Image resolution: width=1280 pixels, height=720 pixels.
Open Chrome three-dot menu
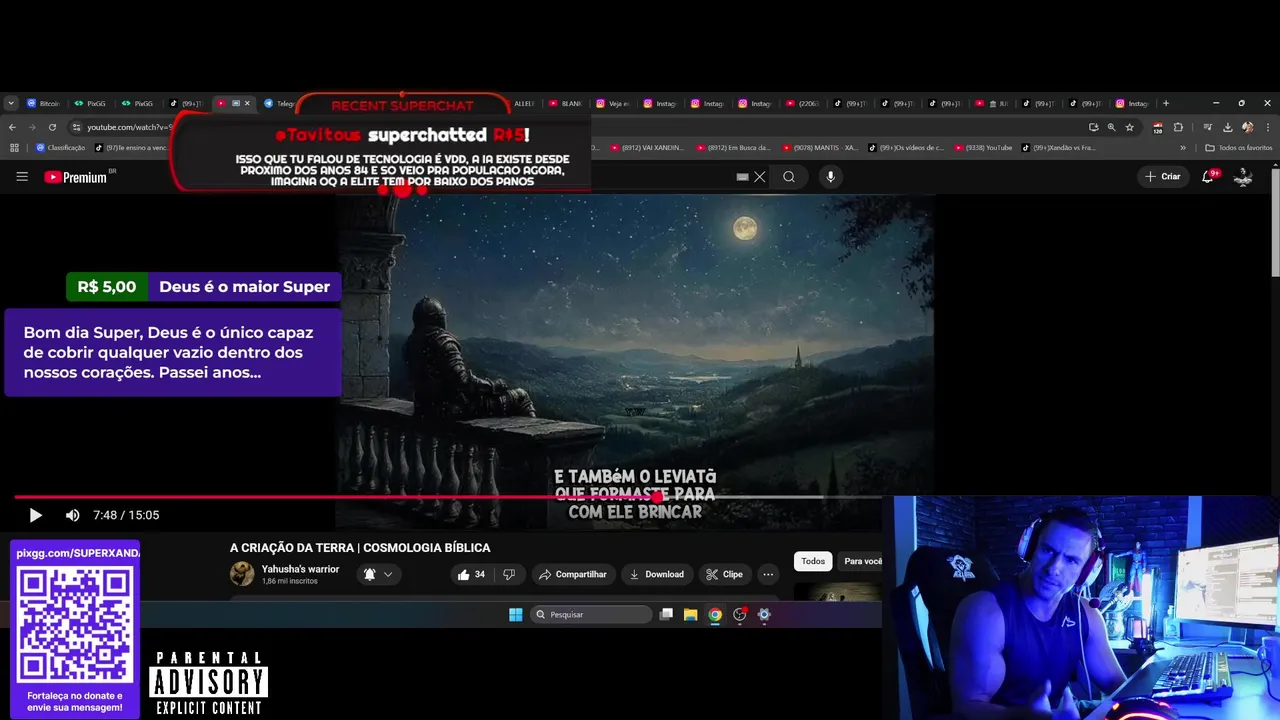(1267, 127)
